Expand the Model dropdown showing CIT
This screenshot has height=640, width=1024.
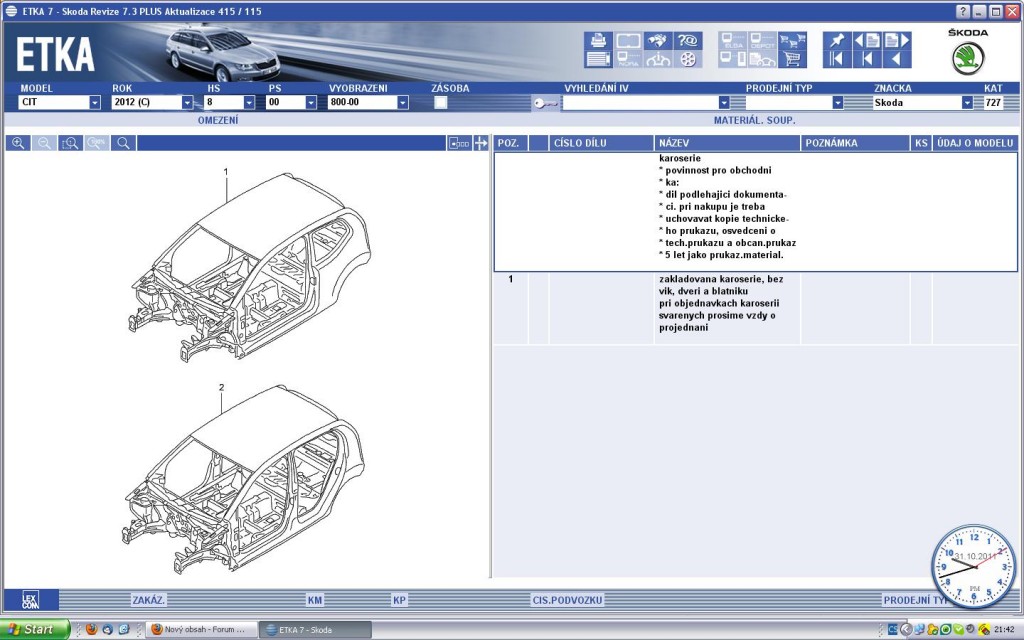click(94, 102)
